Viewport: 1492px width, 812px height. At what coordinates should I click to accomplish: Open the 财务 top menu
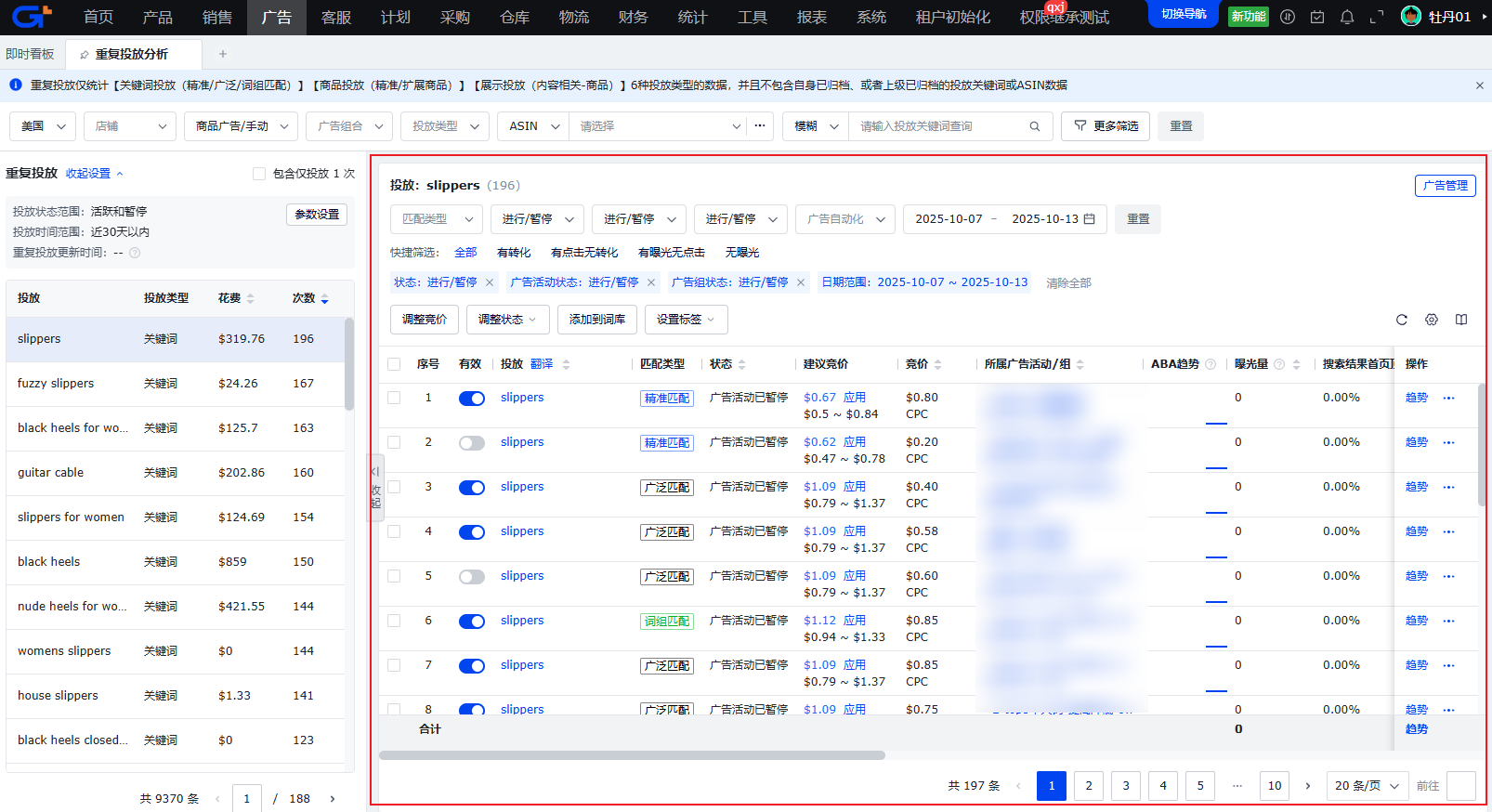pyautogui.click(x=634, y=18)
